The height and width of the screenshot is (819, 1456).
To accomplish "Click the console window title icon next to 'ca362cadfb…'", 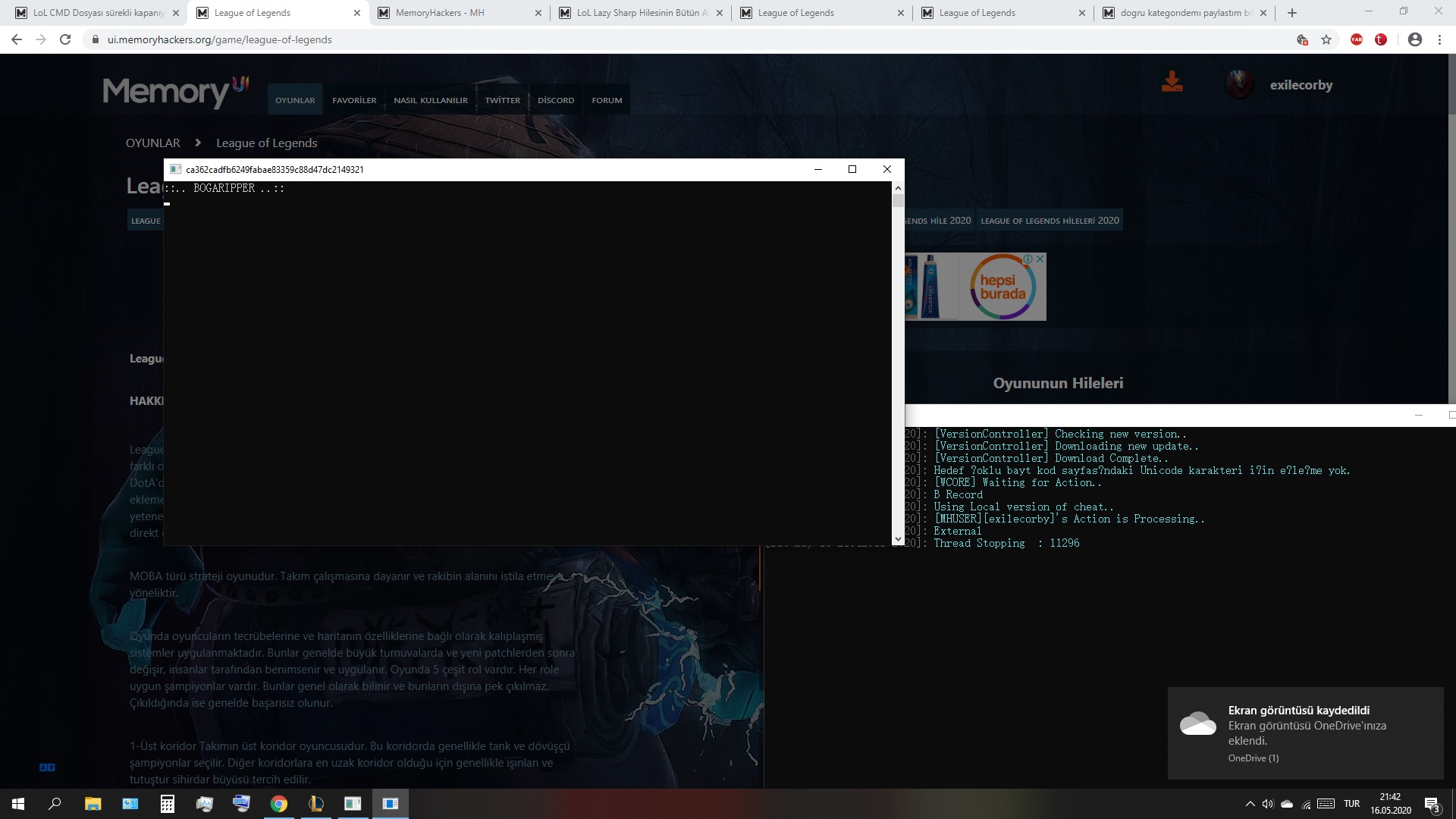I will [x=175, y=170].
